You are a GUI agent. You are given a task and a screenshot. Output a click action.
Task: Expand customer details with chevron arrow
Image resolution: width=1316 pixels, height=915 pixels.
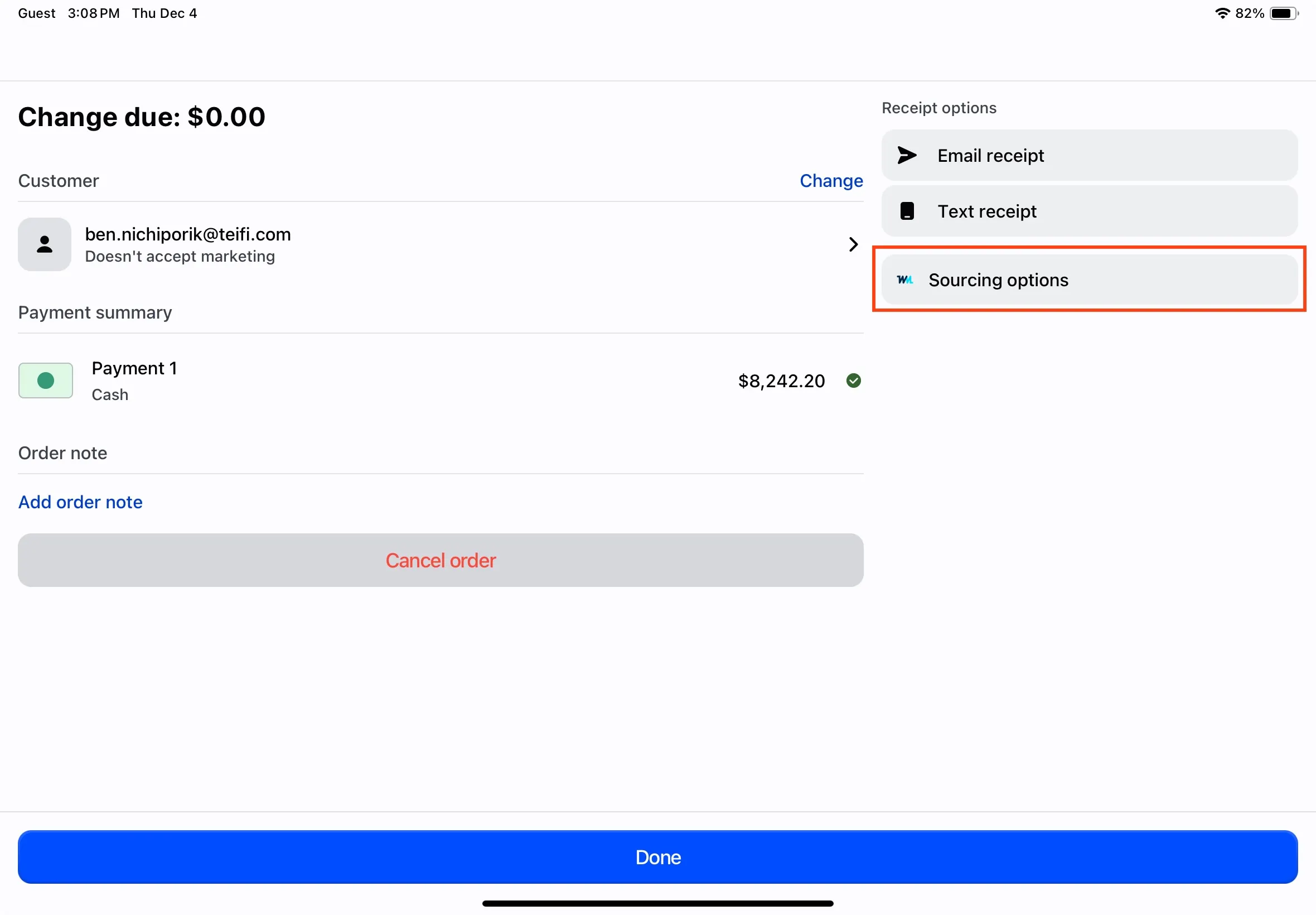[x=853, y=244]
